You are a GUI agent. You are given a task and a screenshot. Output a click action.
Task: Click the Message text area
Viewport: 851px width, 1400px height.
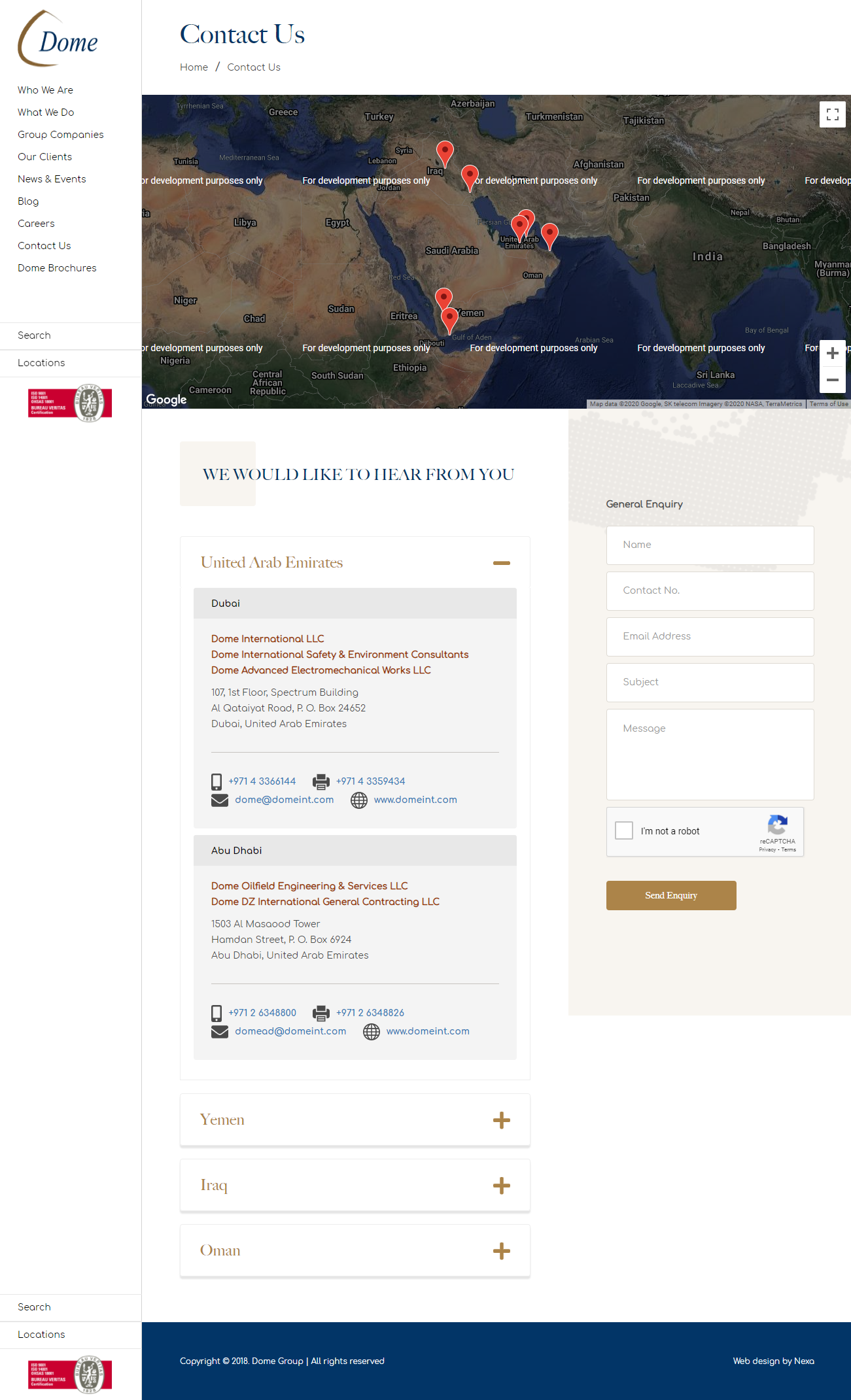(710, 755)
